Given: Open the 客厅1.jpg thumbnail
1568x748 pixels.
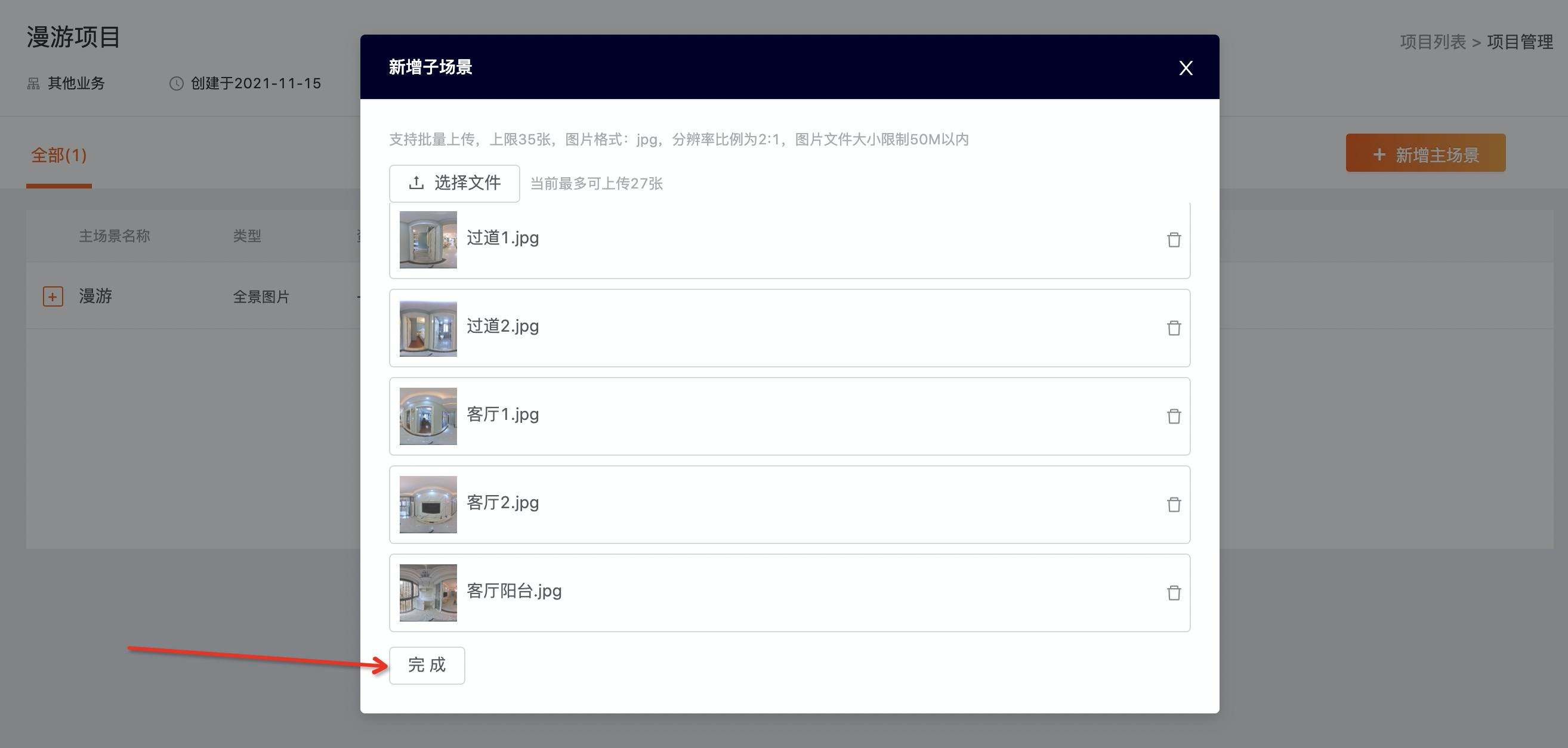Looking at the screenshot, I should (x=428, y=416).
